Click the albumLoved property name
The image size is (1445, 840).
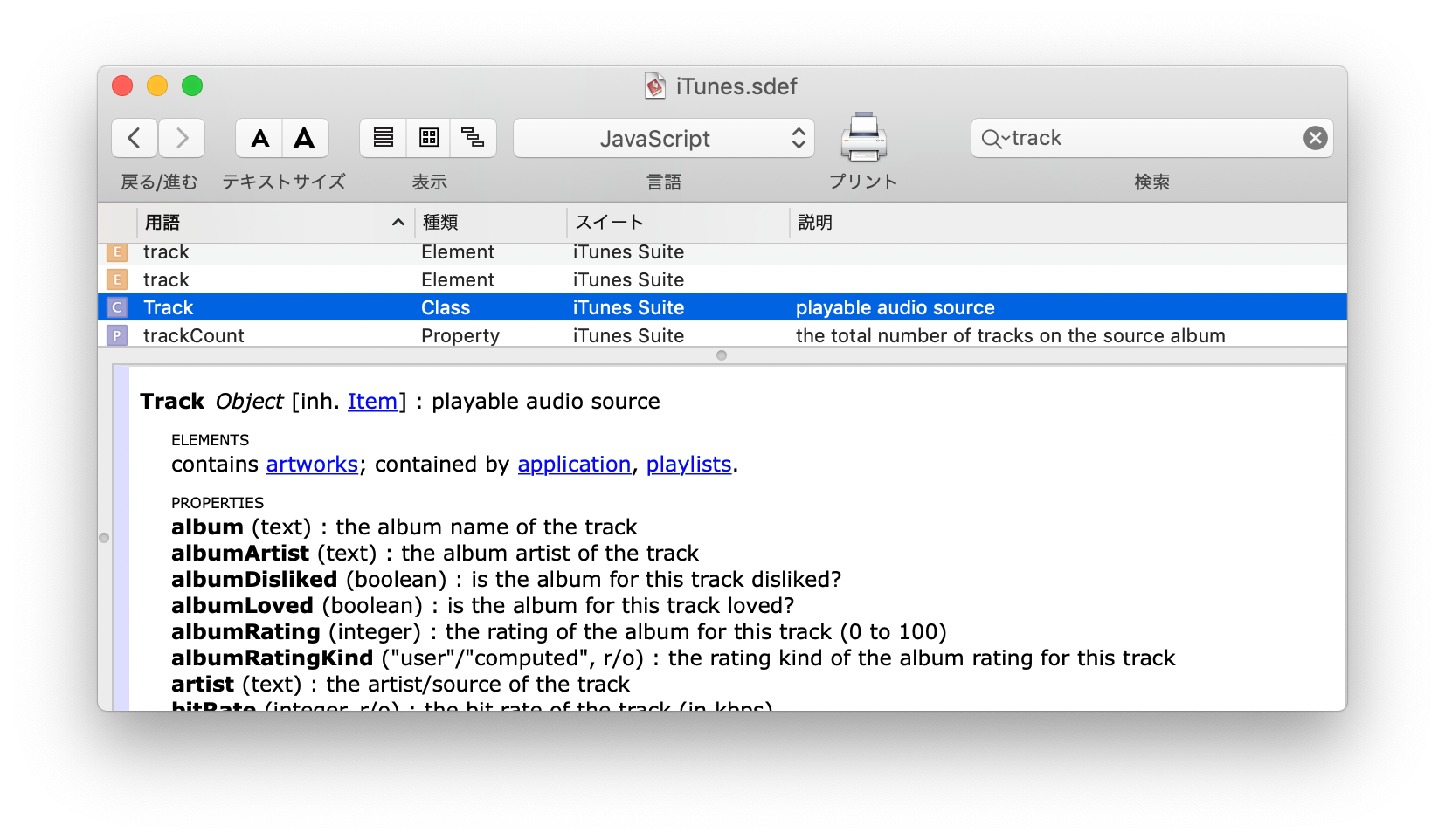point(242,606)
